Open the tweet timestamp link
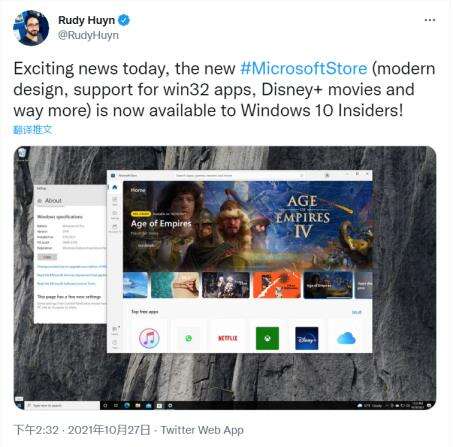Screen dimensions: 453x447 point(82,430)
